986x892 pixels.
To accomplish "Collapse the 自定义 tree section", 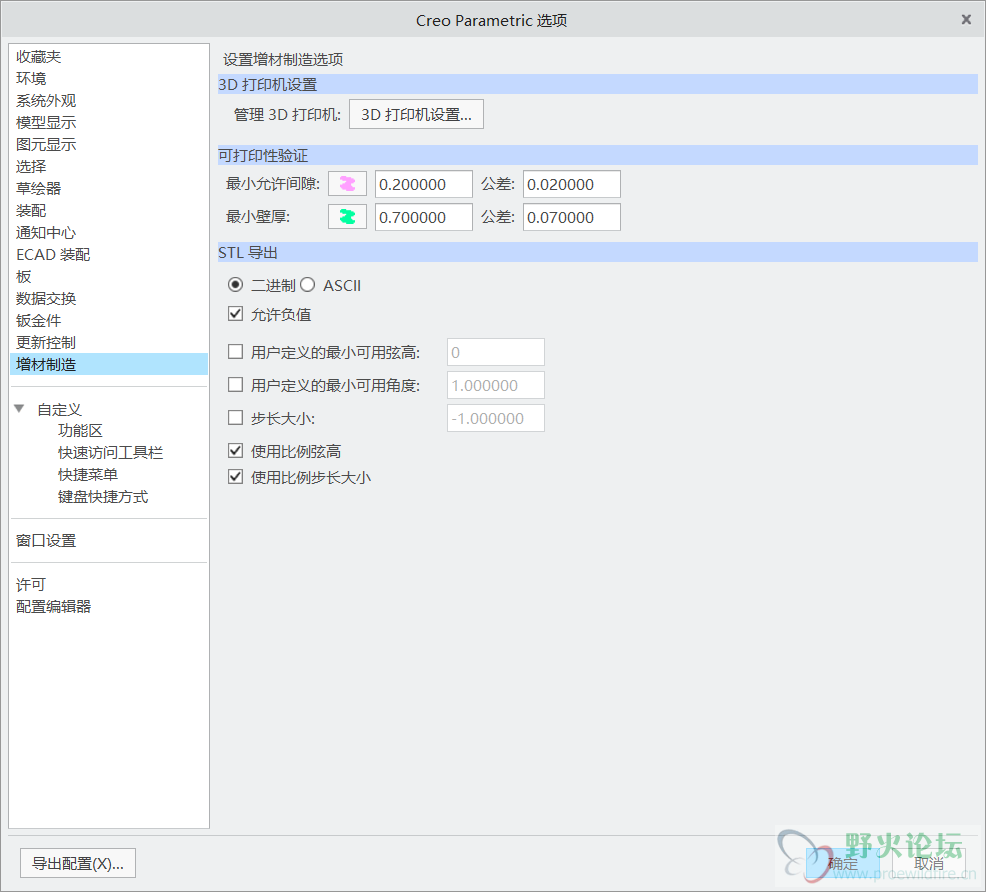I will tap(19, 409).
